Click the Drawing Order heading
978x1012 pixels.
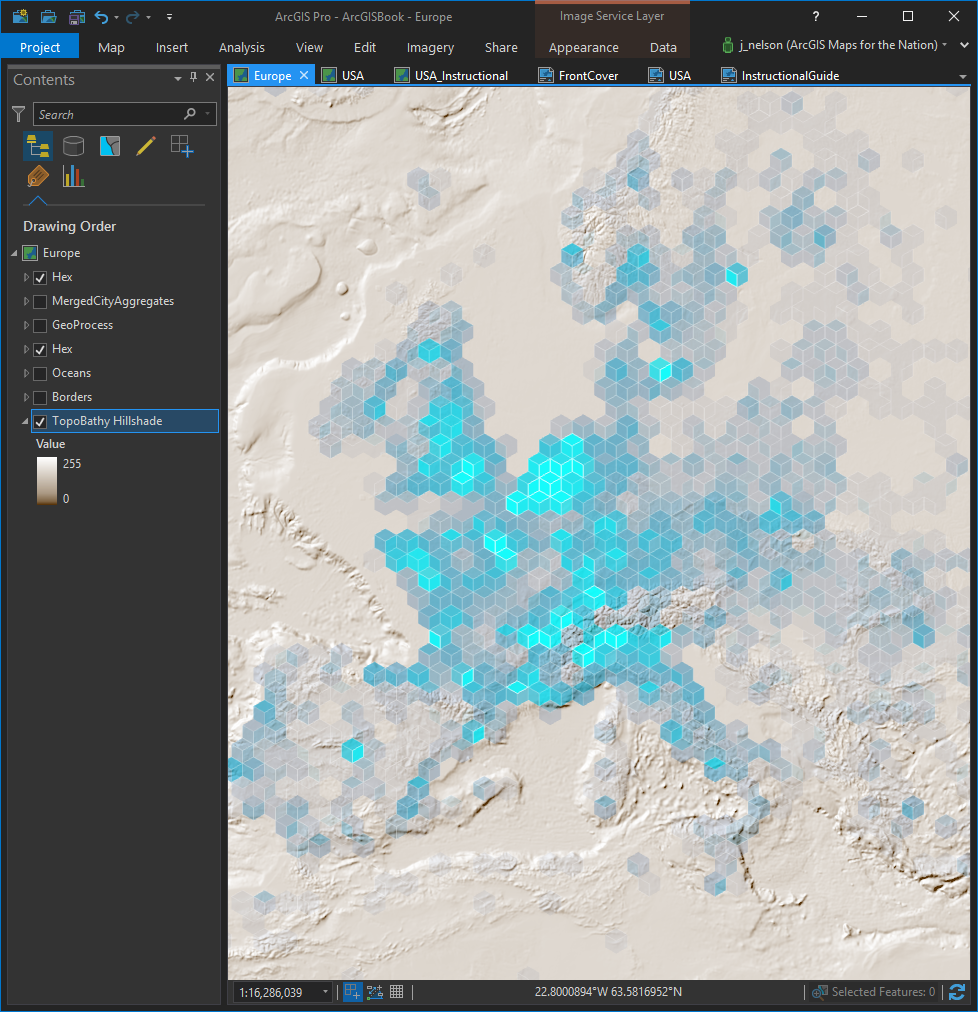pos(70,226)
